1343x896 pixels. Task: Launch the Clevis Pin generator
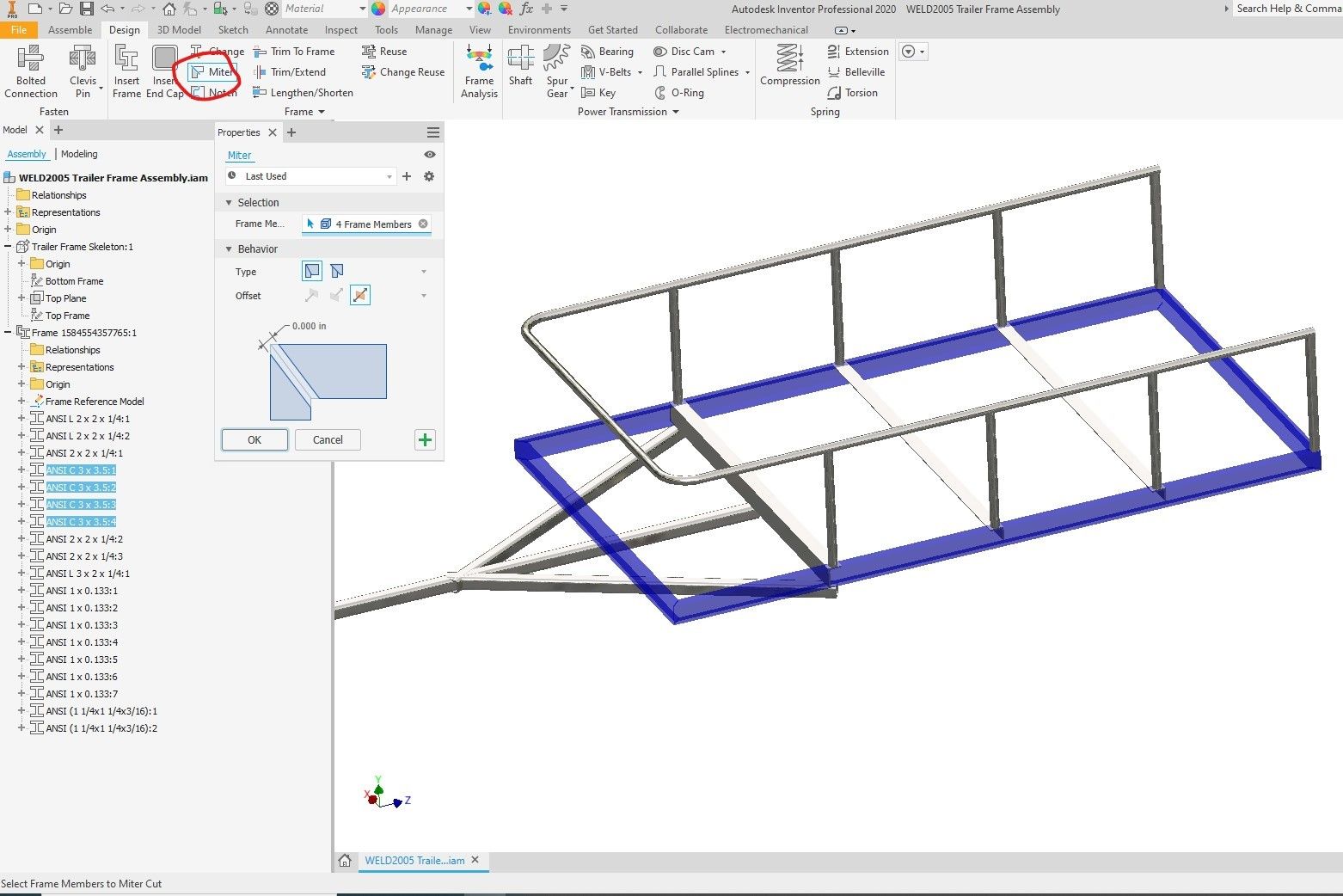pos(83,71)
